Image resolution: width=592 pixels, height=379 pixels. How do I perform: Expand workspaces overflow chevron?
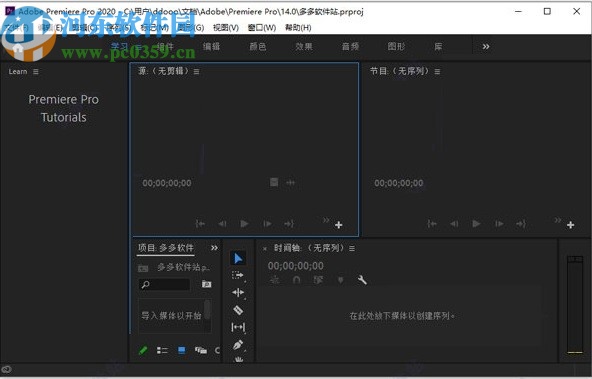486,46
